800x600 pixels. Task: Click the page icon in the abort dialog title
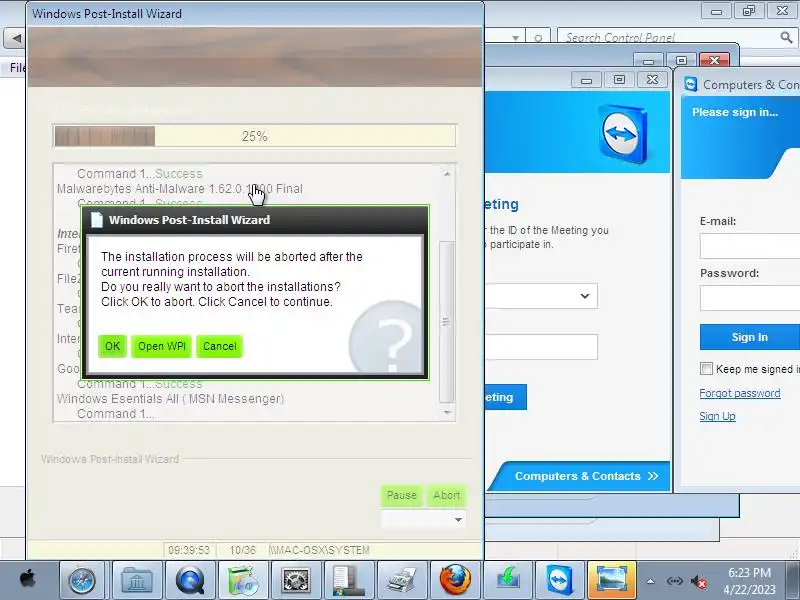[97, 220]
